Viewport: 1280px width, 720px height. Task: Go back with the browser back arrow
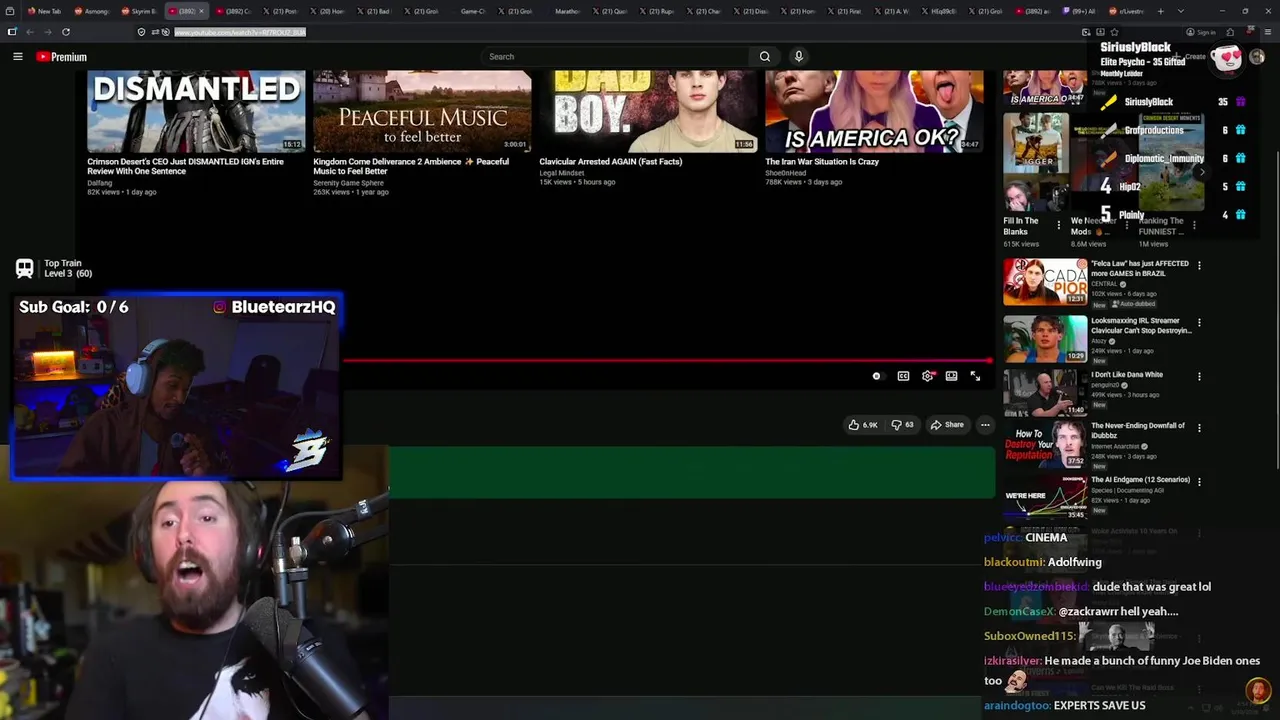point(30,32)
